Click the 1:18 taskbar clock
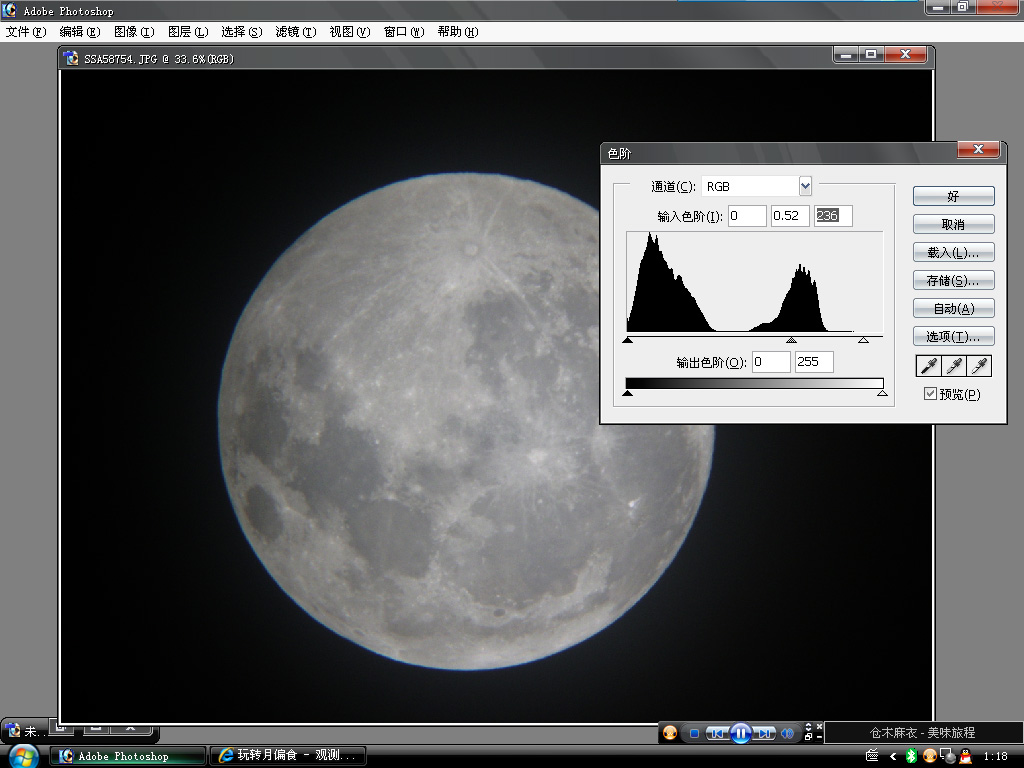This screenshot has height=768, width=1024. (995, 756)
